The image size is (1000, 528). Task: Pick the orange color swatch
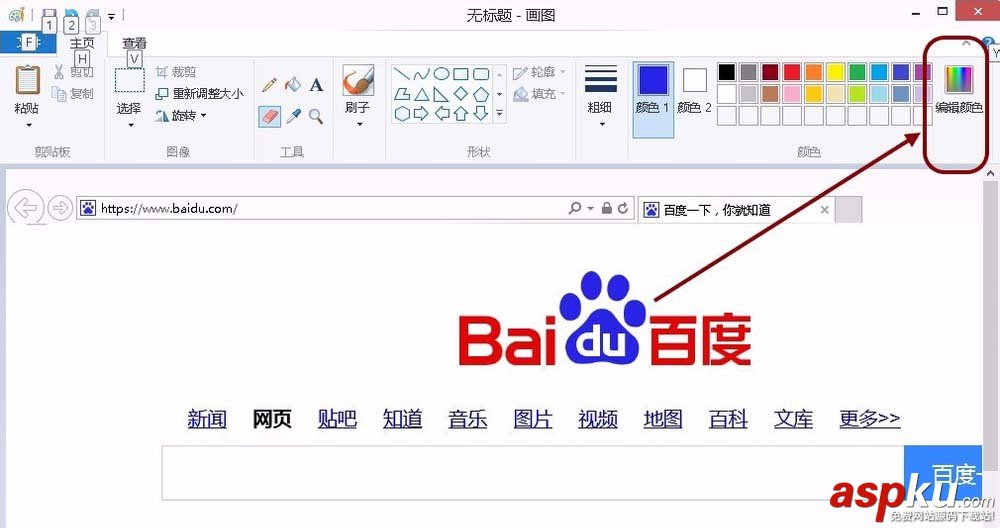tap(814, 72)
